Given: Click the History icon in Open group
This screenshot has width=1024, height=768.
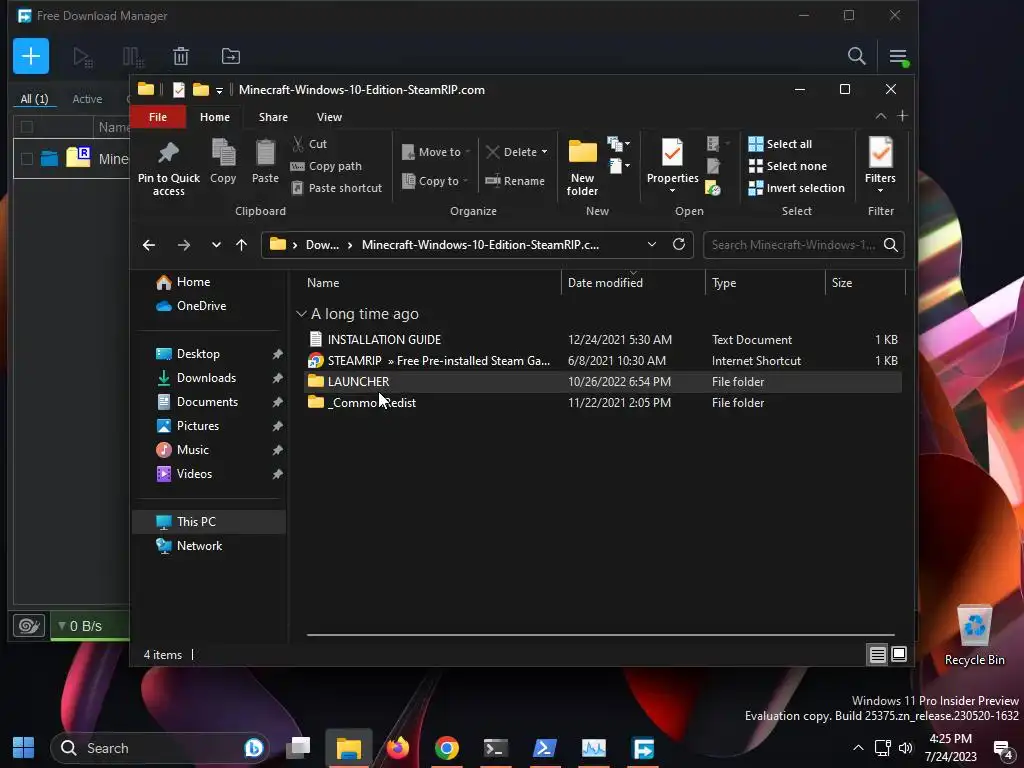Looking at the screenshot, I should coord(712,189).
